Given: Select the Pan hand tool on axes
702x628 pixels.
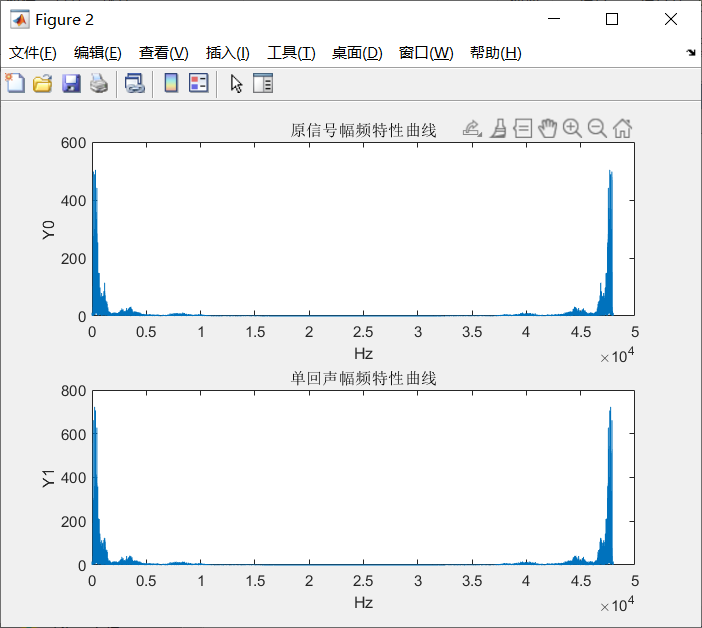Looking at the screenshot, I should (x=547, y=128).
